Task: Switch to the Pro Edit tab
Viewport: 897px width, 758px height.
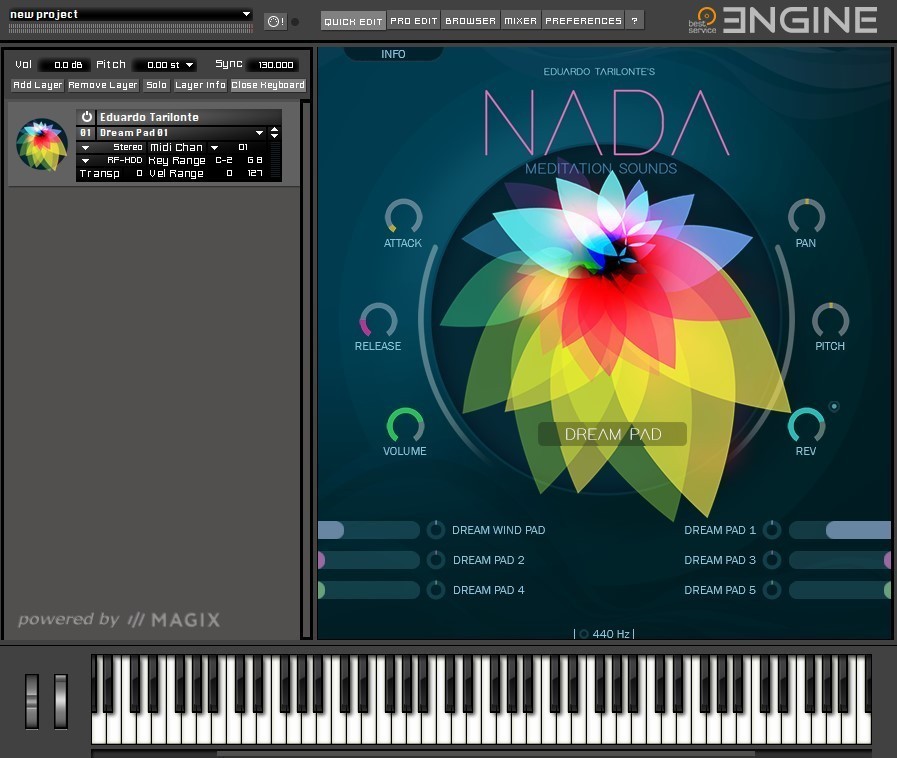Action: pyautogui.click(x=414, y=21)
